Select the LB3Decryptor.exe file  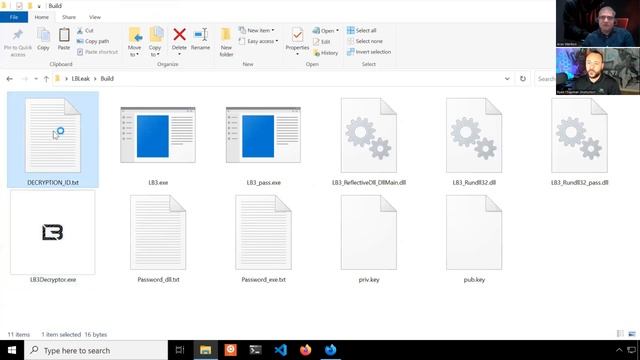click(53, 238)
